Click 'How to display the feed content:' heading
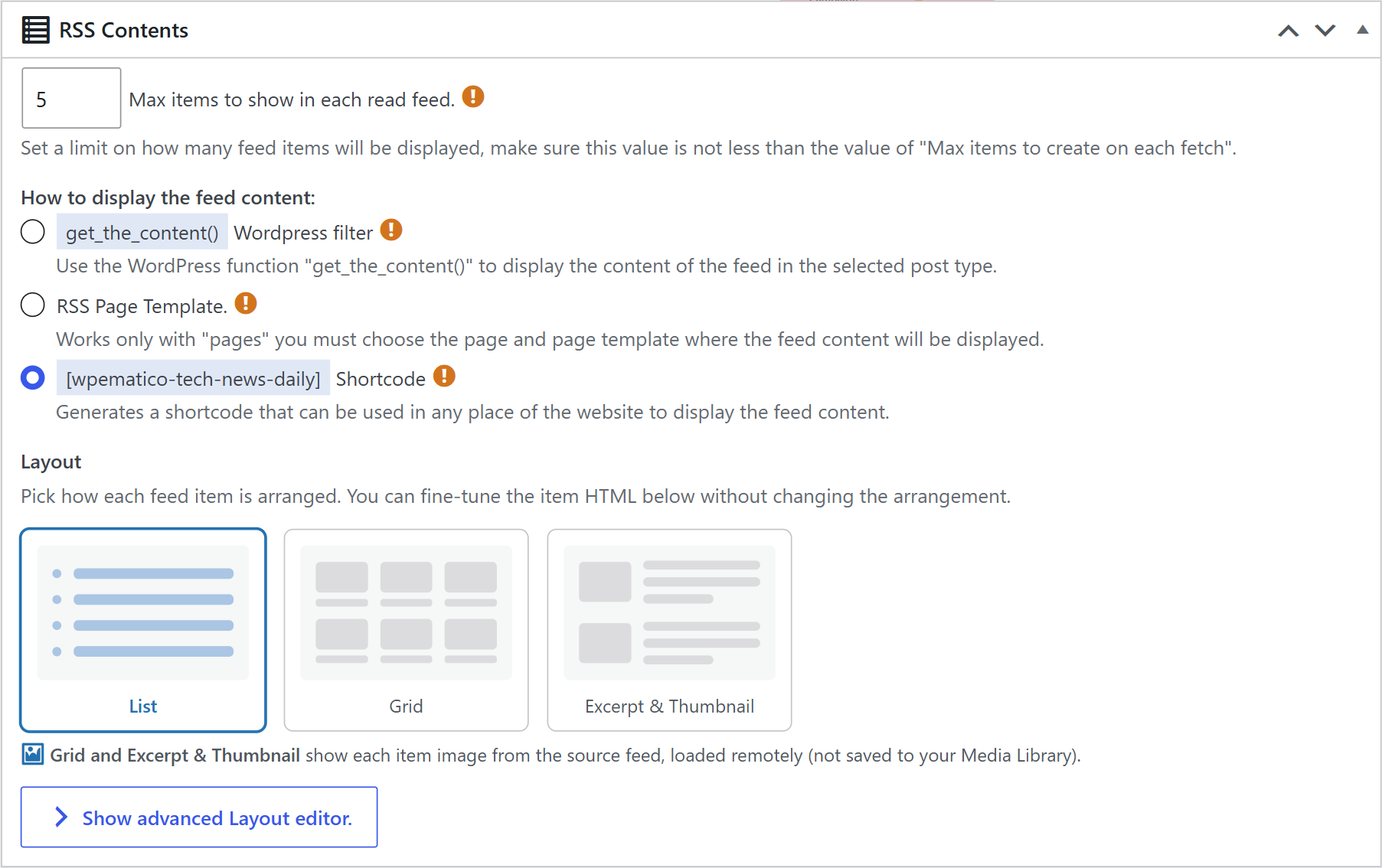Image resolution: width=1382 pixels, height=868 pixels. tap(168, 197)
